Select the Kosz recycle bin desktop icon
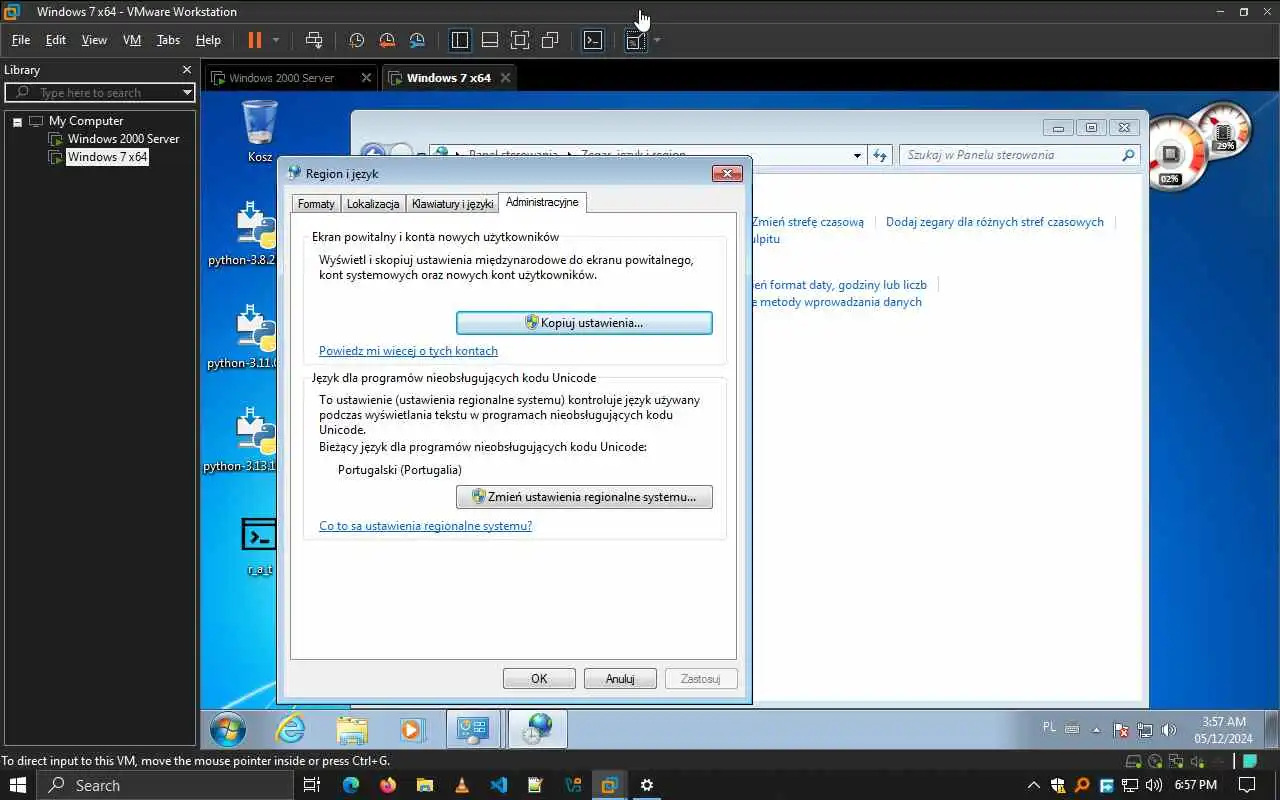1280x800 pixels. pos(260,131)
